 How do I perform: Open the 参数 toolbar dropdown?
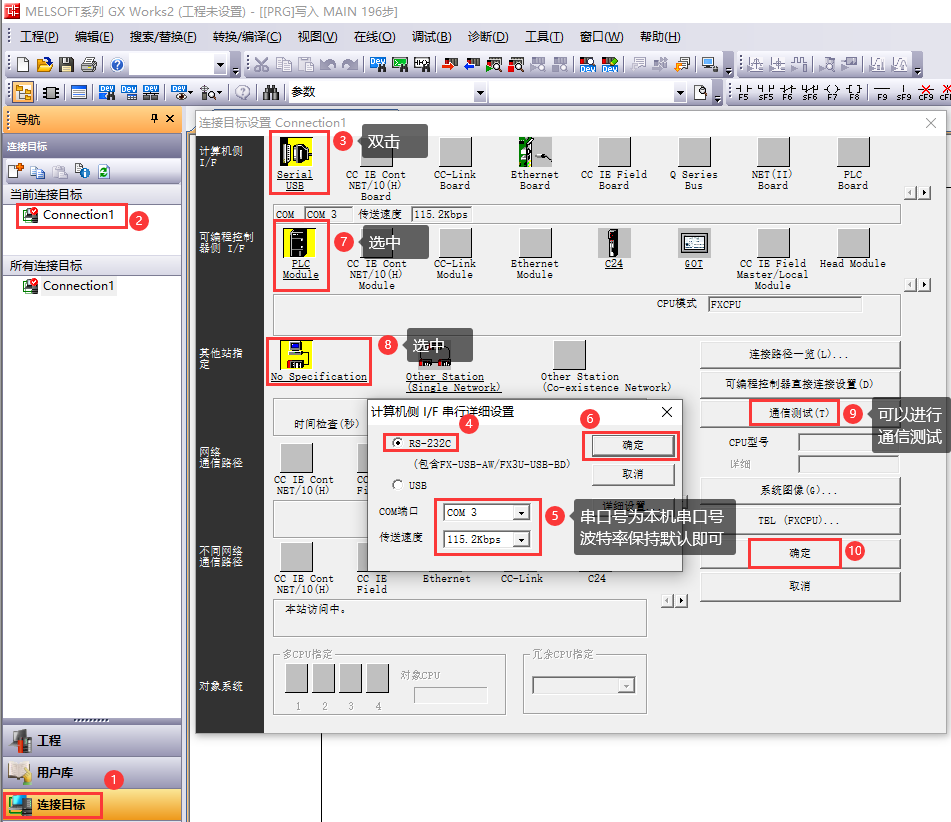tap(480, 93)
